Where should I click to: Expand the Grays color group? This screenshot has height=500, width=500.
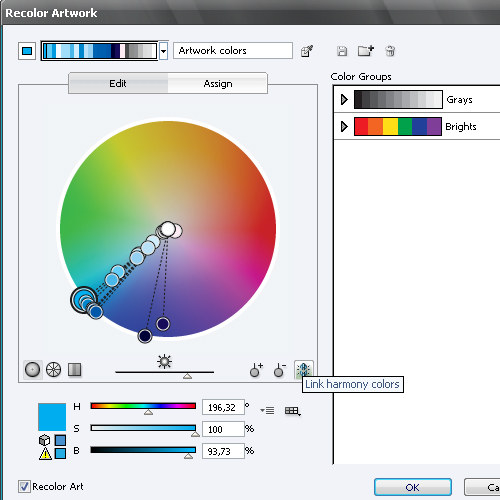344,99
